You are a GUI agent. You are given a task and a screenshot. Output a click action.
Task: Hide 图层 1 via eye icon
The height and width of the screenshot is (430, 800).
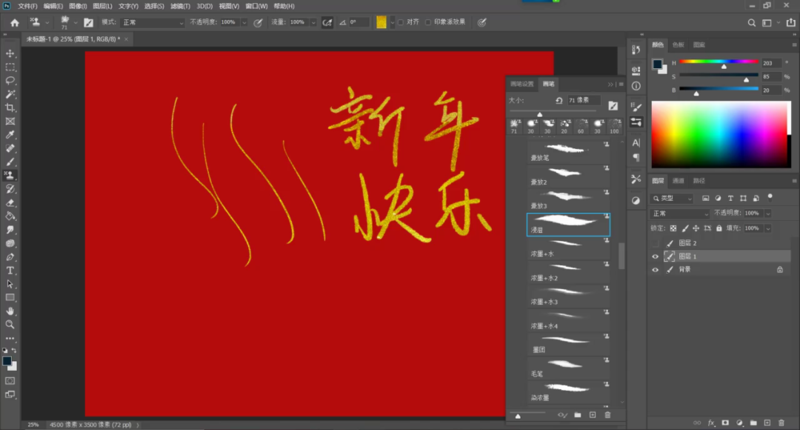(x=656, y=257)
